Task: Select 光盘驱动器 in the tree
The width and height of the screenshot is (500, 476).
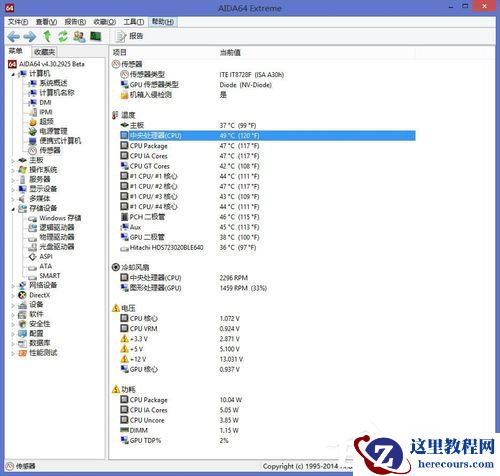Action: [x=57, y=247]
